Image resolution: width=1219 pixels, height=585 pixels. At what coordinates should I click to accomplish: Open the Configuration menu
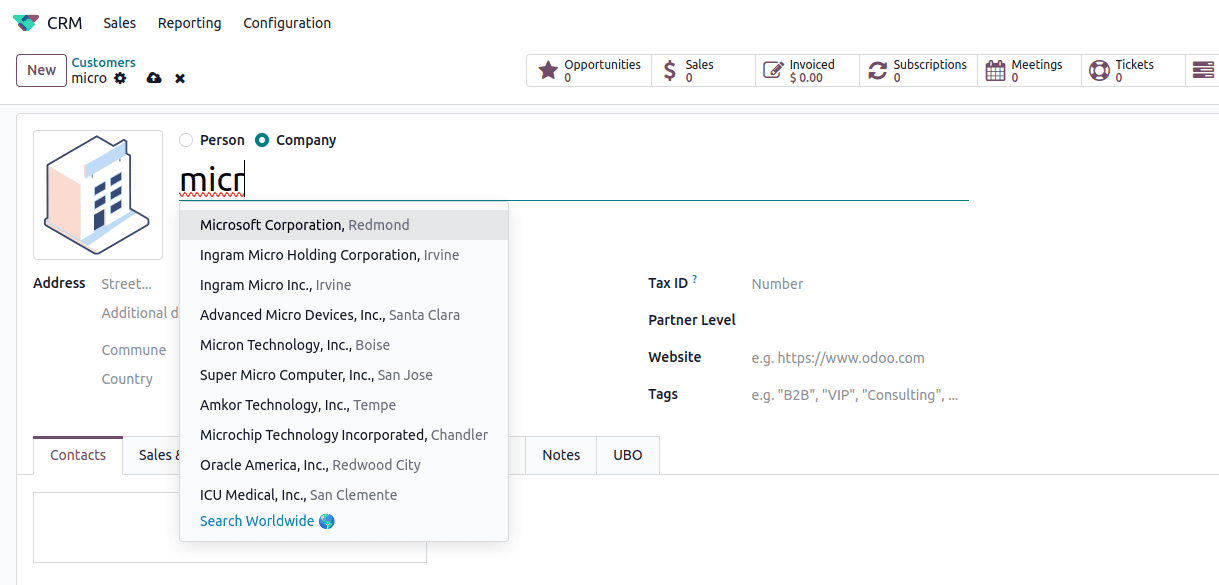pos(287,22)
